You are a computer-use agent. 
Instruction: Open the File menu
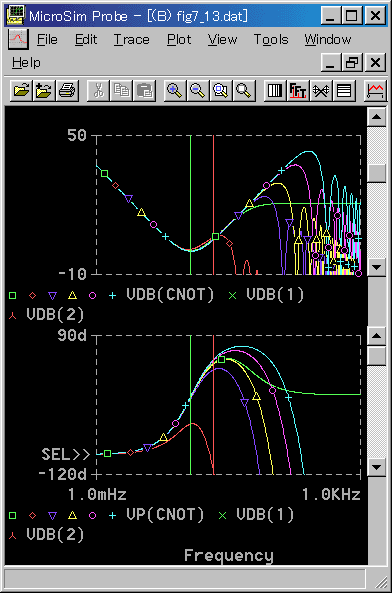click(47, 40)
